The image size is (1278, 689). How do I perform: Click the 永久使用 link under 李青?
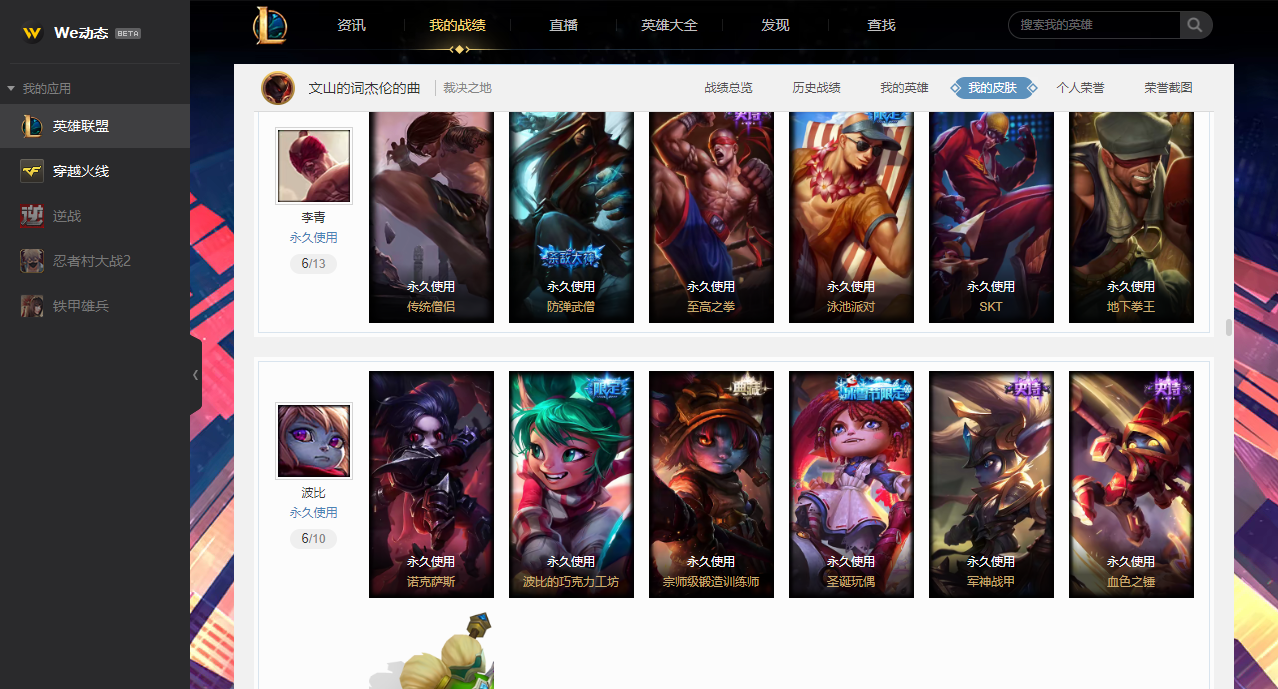(x=313, y=238)
